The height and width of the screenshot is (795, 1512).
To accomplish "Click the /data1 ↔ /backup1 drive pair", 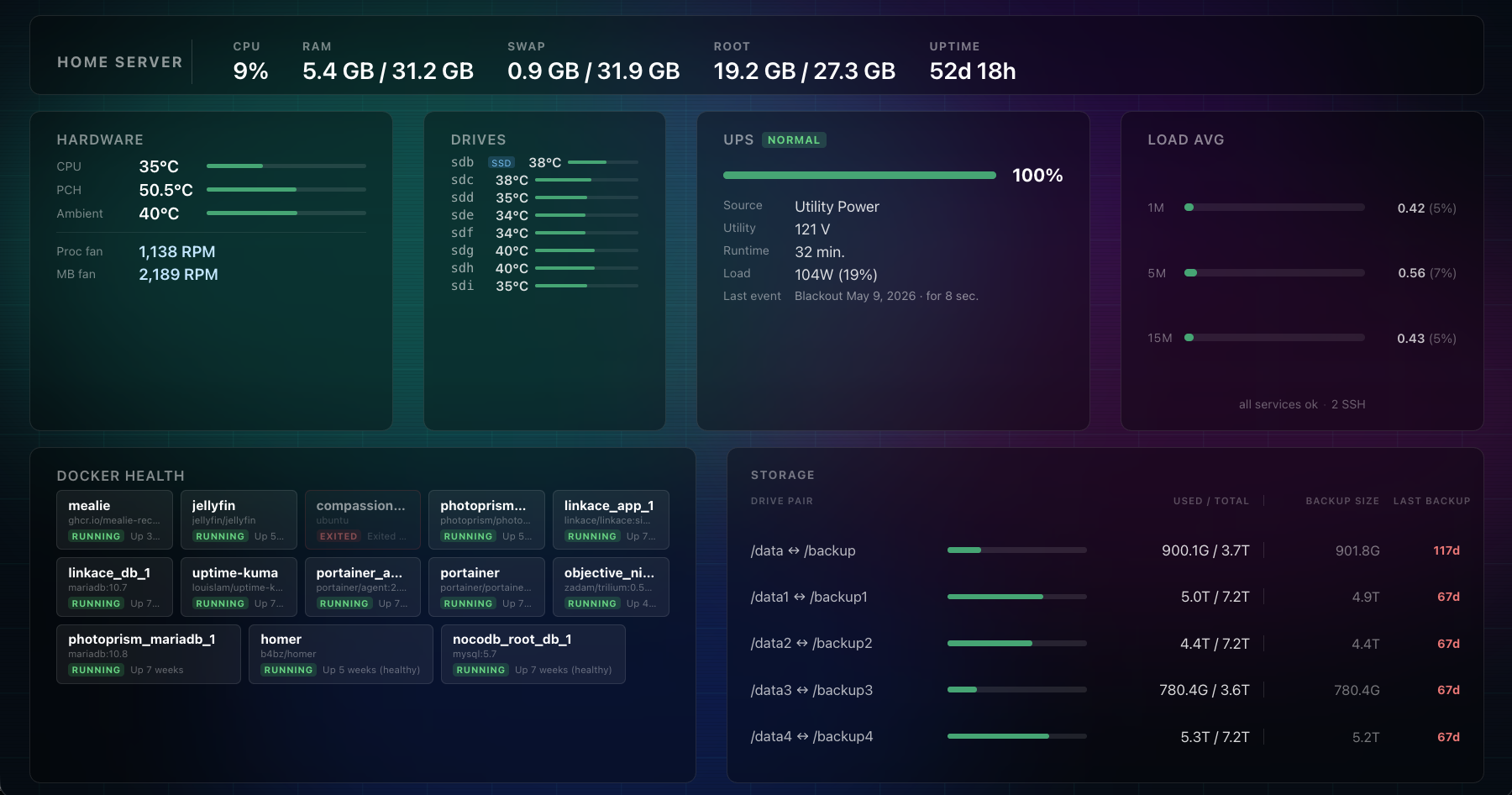I will (809, 598).
